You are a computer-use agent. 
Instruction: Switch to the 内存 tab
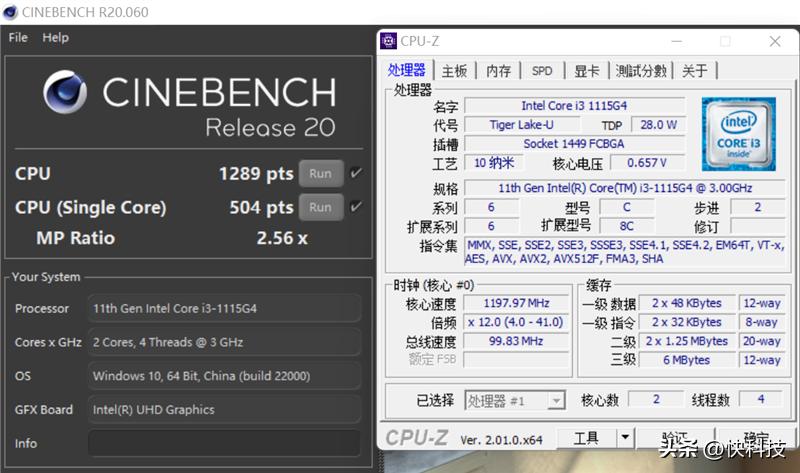(x=498, y=71)
